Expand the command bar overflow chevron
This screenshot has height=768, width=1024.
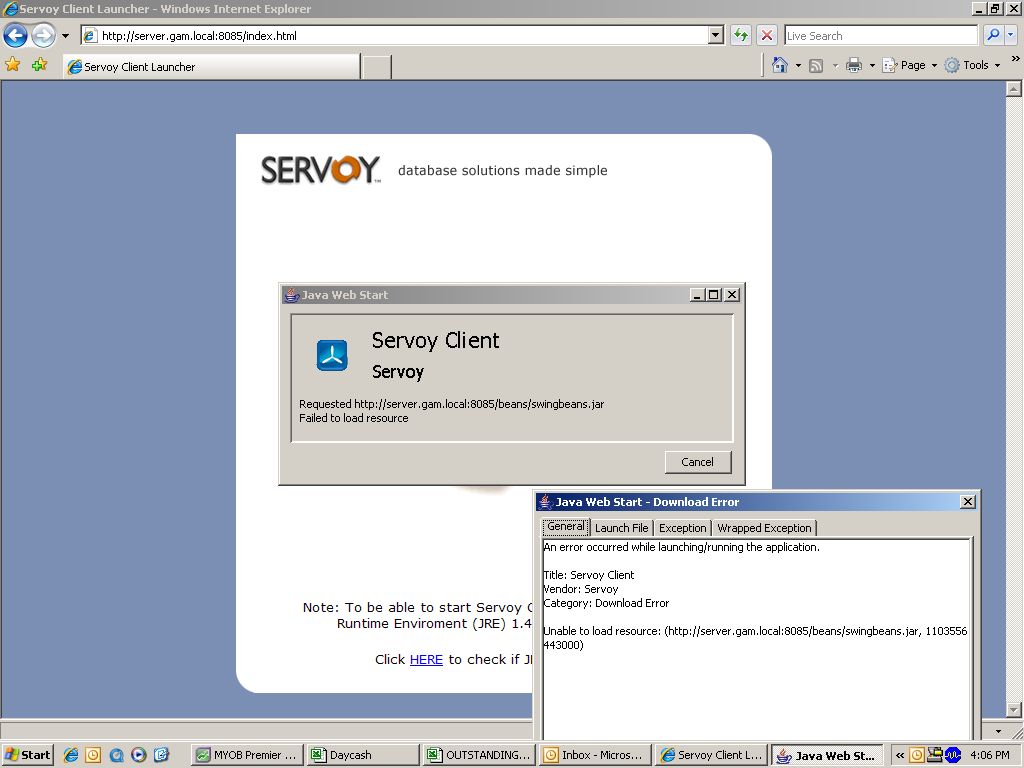click(x=1015, y=59)
